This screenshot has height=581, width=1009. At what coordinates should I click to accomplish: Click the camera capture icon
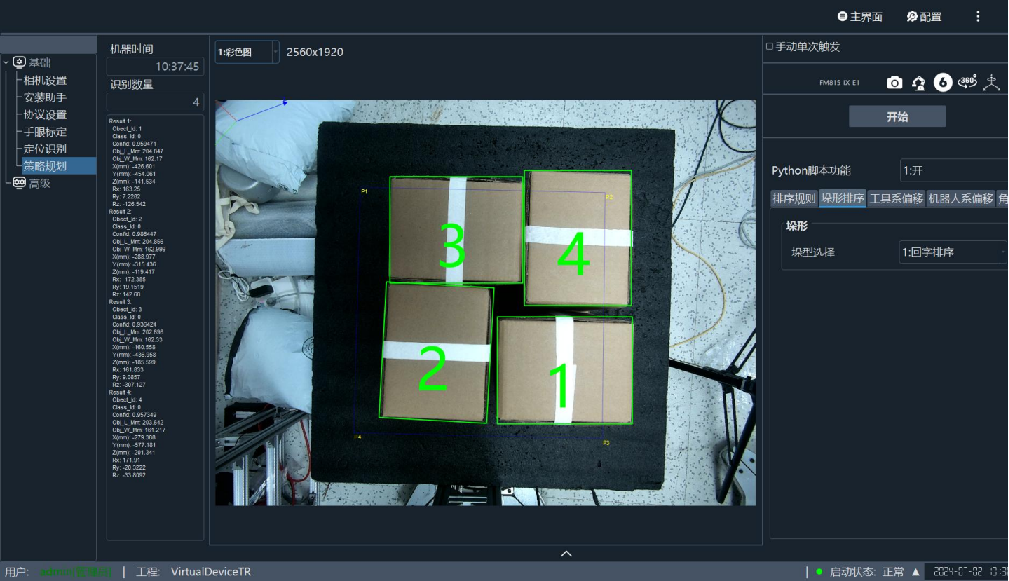[x=895, y=83]
